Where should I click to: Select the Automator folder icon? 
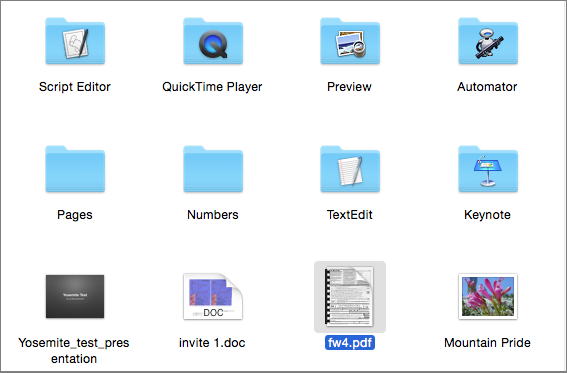tap(488, 41)
